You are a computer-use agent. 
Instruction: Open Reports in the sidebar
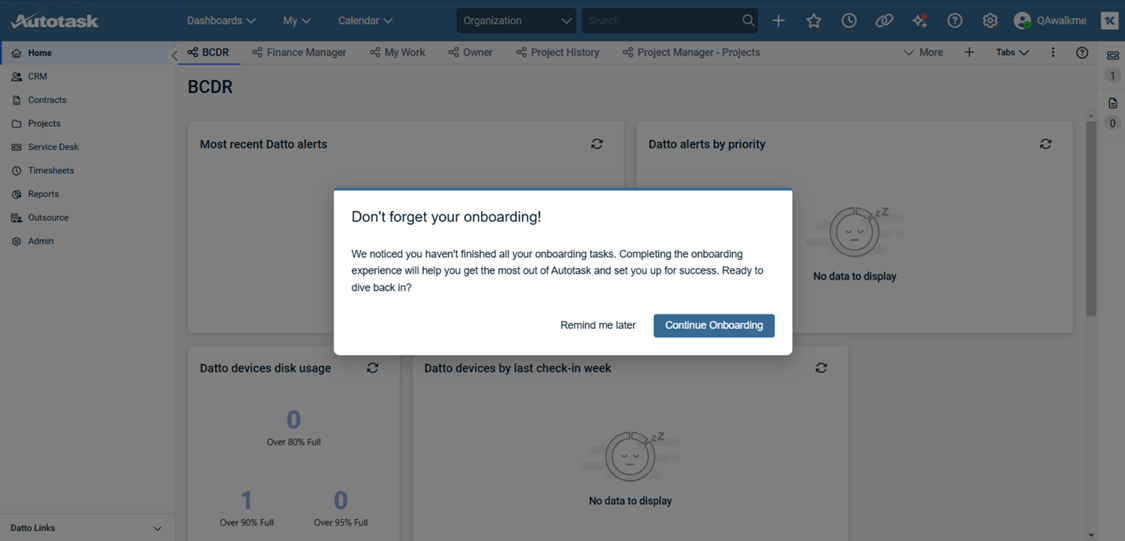88,194
